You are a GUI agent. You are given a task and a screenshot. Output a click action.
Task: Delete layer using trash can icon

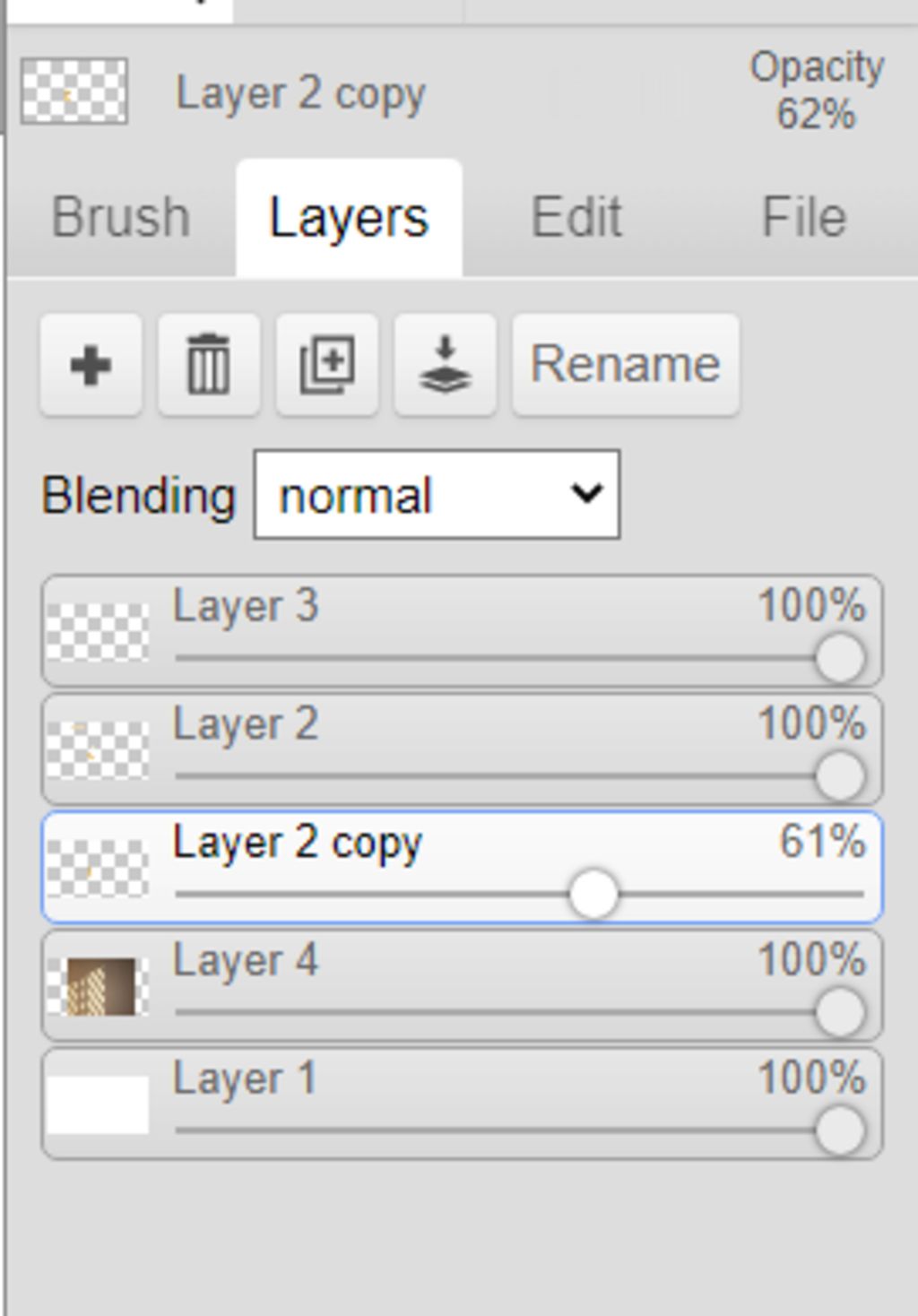tap(208, 365)
